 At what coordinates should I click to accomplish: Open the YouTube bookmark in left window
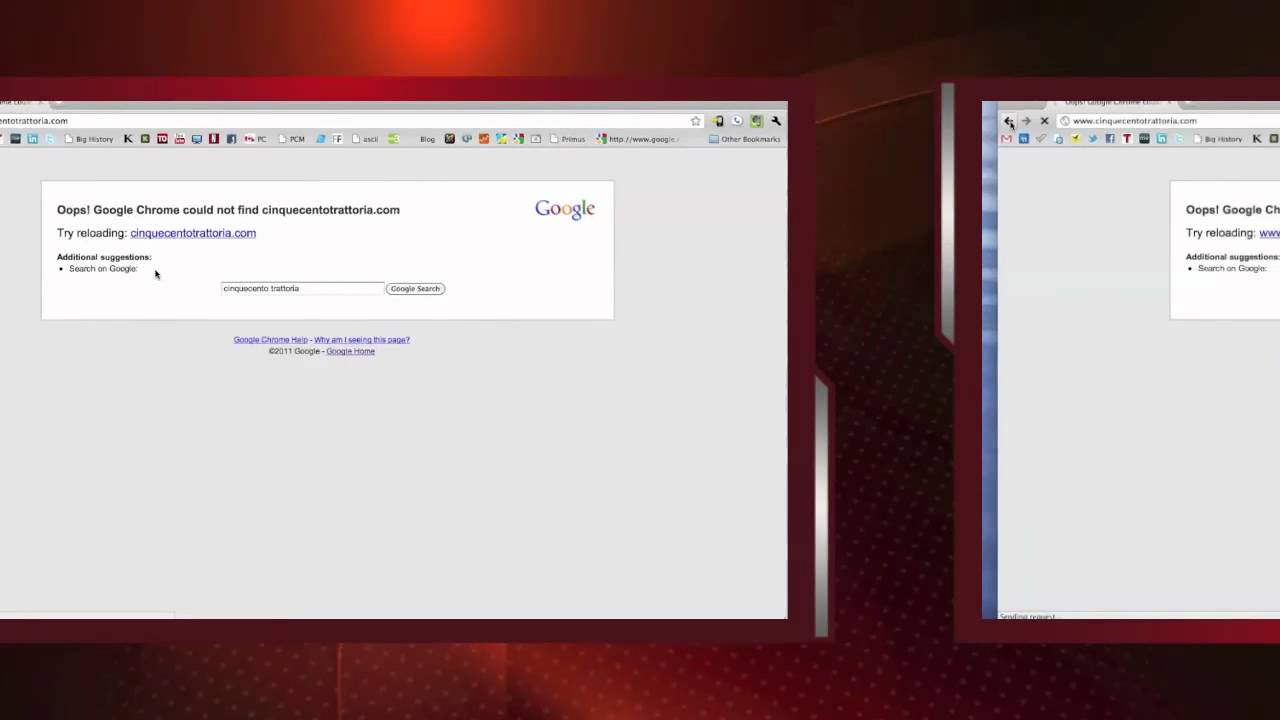tap(179, 139)
